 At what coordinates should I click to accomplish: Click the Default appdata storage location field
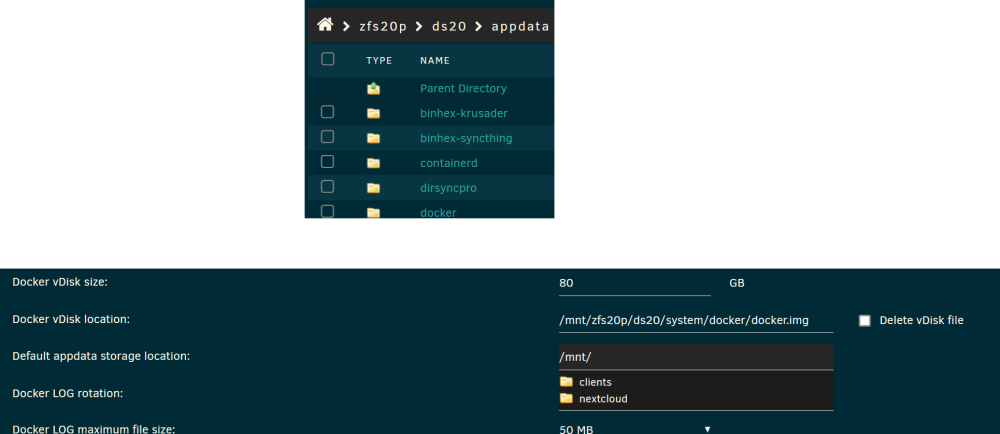coord(696,357)
